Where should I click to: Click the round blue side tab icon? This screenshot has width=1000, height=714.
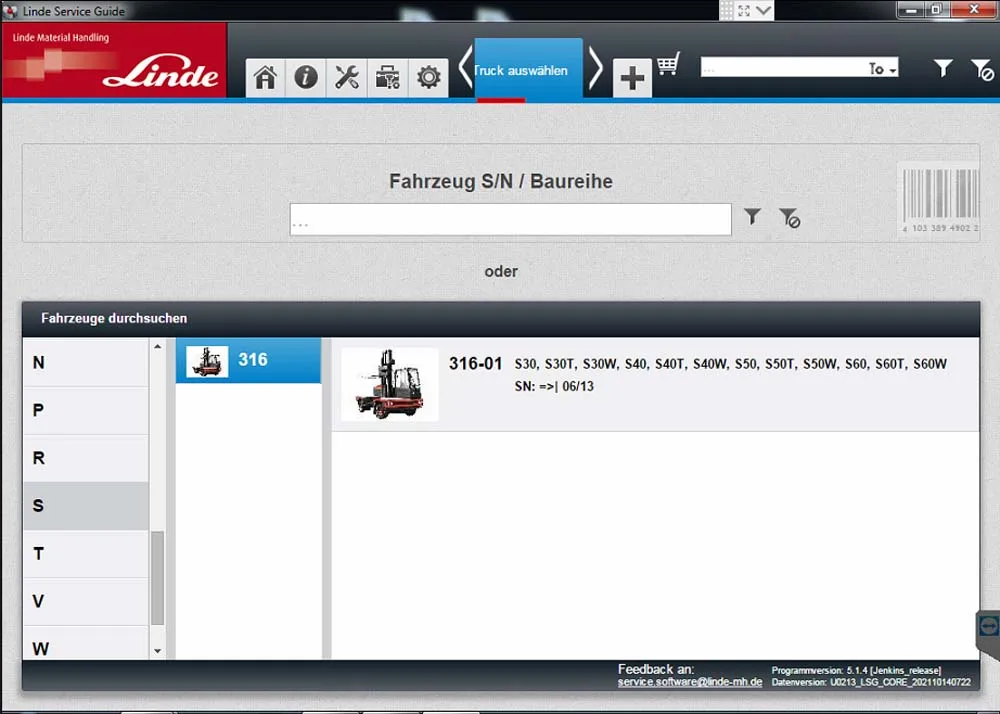(x=988, y=625)
